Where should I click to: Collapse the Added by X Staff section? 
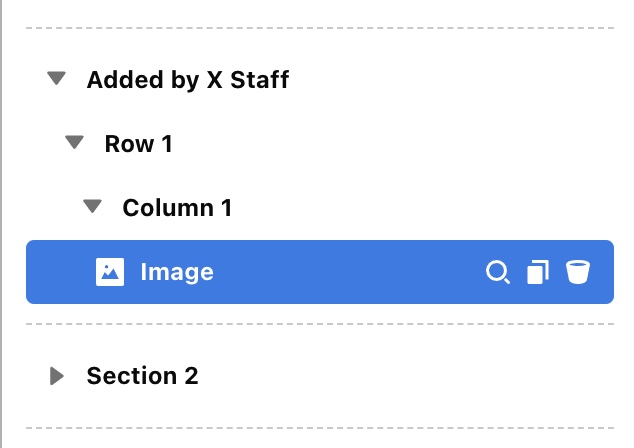(56, 78)
